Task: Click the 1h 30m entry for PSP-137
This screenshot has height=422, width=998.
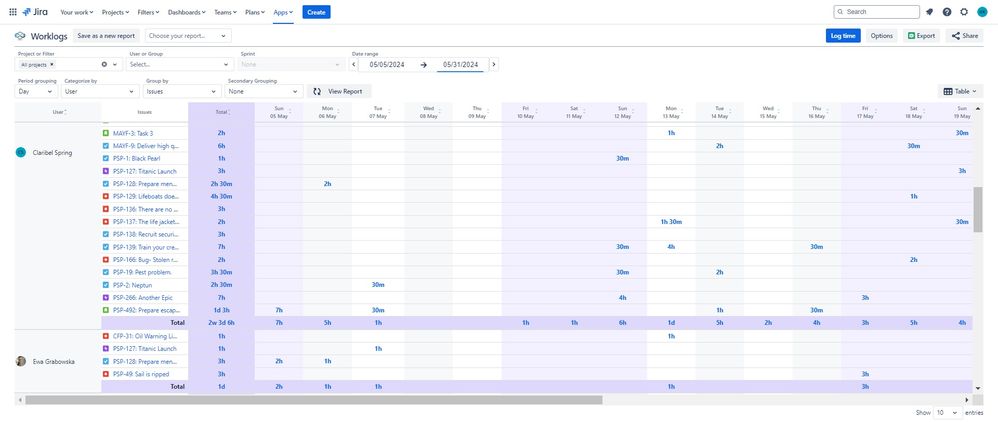Action: (671, 222)
